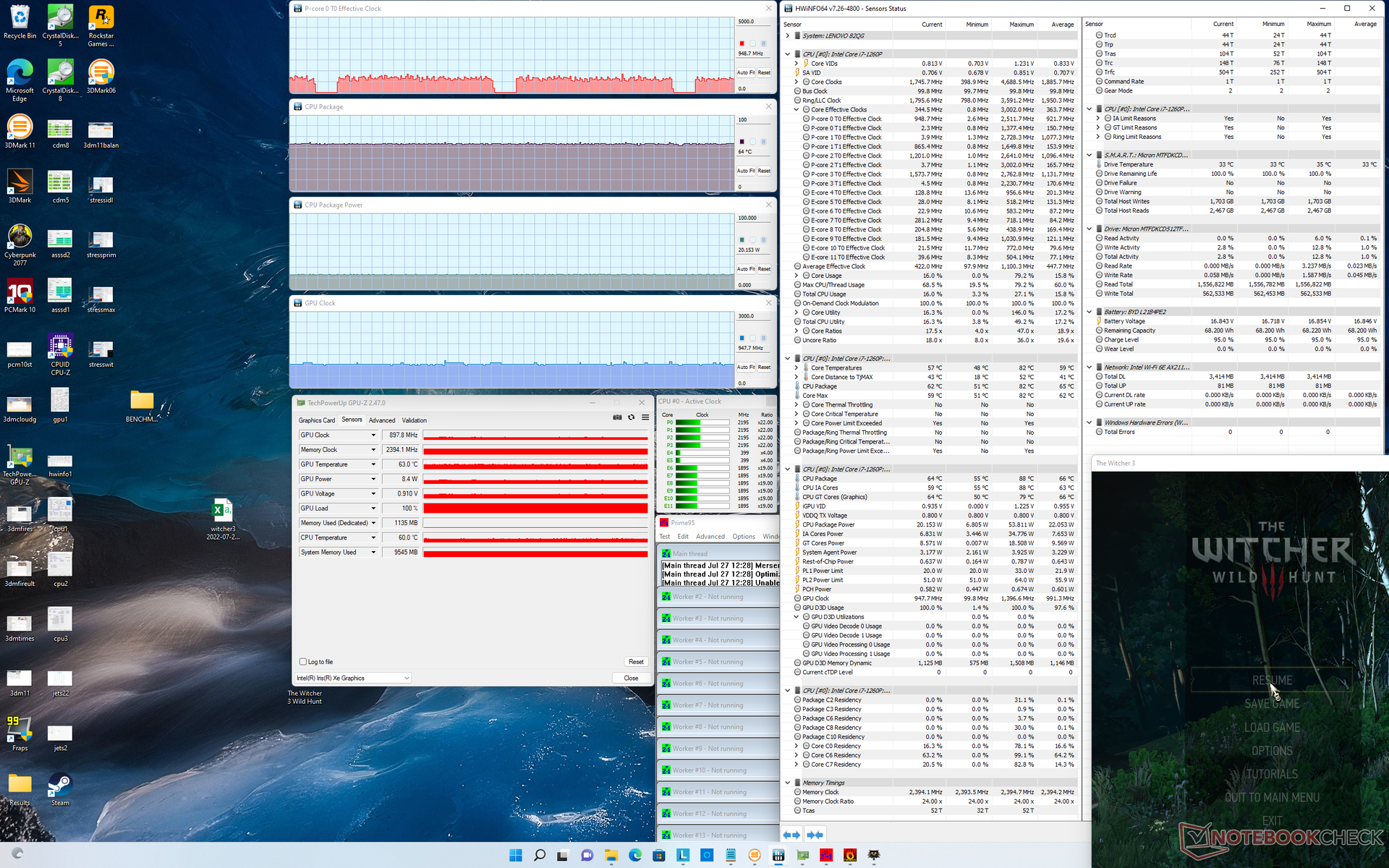The image size is (1389, 868).
Task: Select Resume in The Witcher 3 menu
Action: tap(1272, 680)
